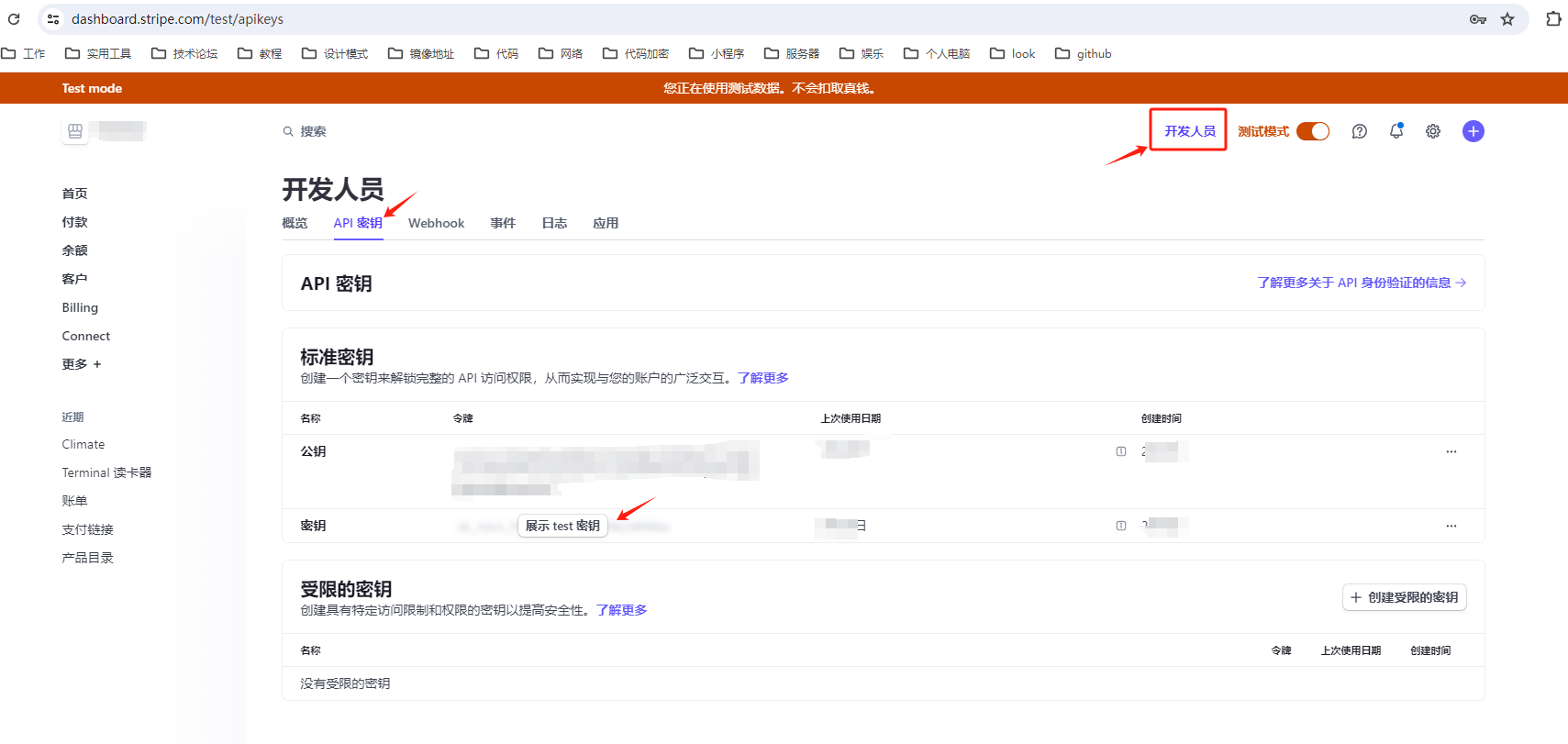Select the API 密钥 tab

(x=358, y=223)
